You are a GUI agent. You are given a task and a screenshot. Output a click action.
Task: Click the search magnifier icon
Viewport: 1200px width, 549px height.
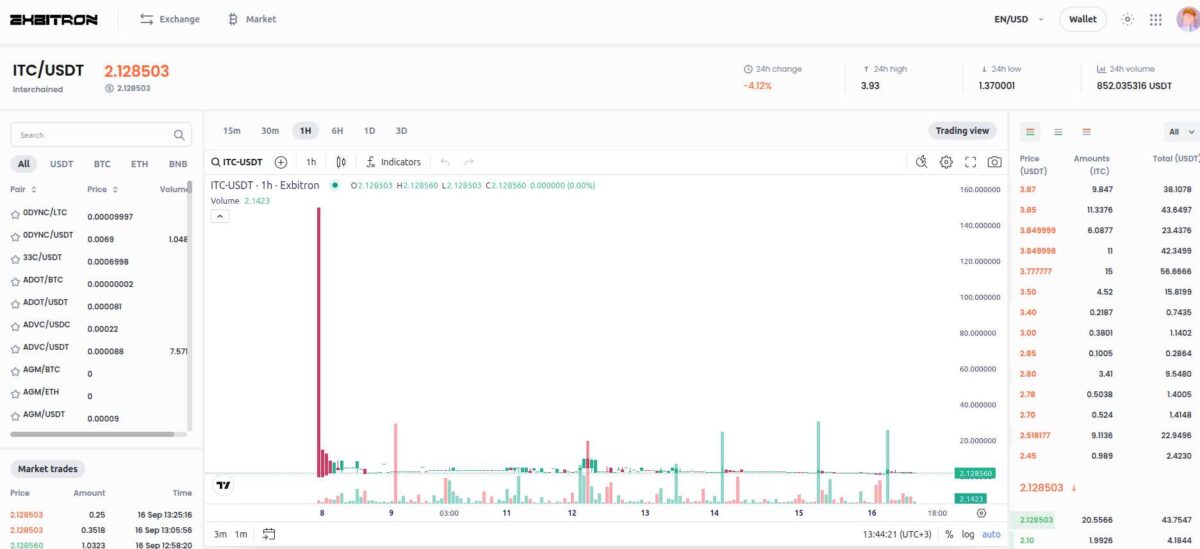click(x=179, y=135)
